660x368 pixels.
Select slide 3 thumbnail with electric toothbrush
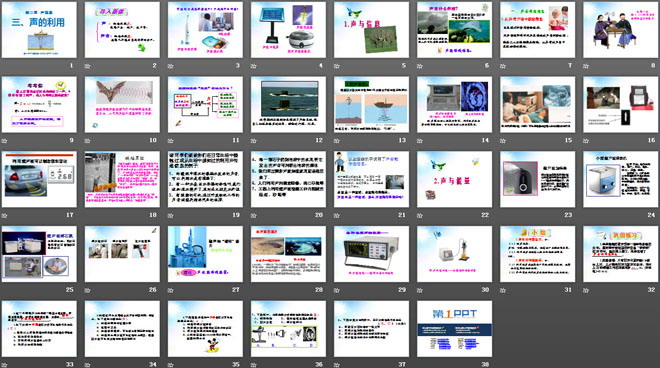click(205, 29)
